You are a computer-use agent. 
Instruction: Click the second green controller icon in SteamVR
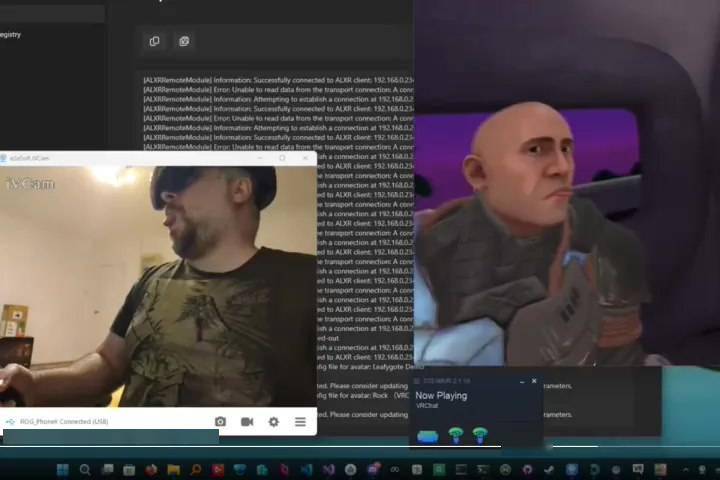click(x=480, y=435)
